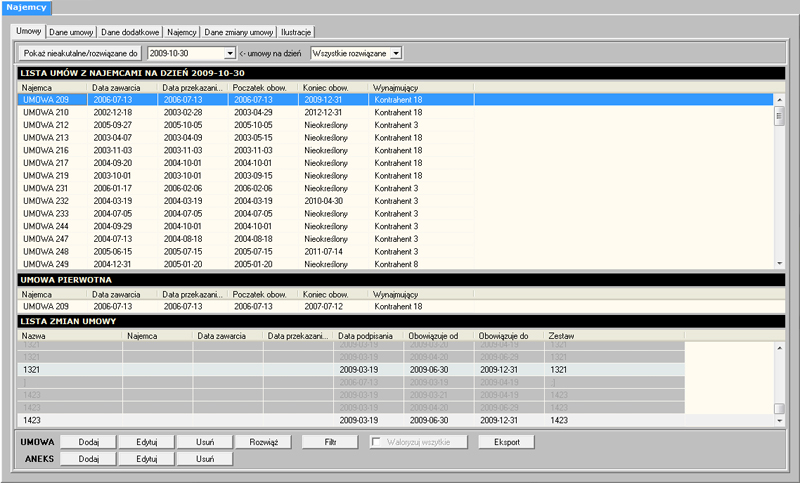
Task: Click the changes list scrollbar thumb
Action: (x=779, y=409)
